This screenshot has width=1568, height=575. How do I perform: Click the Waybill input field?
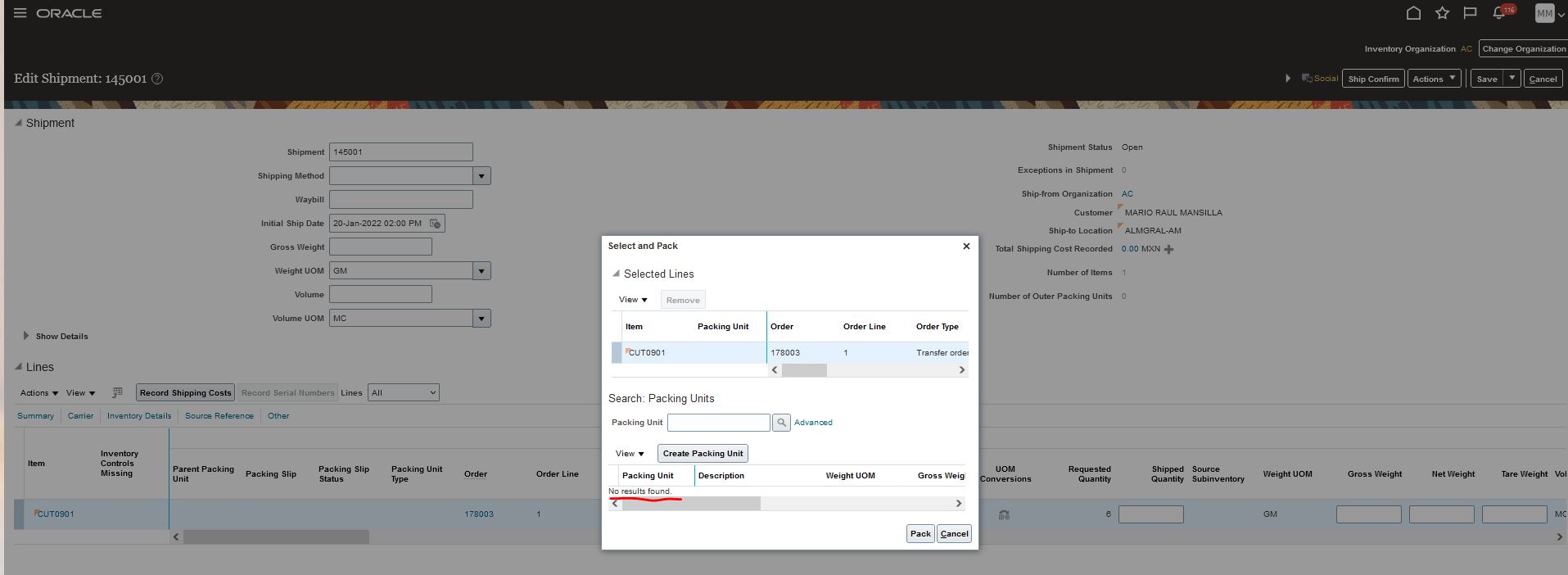400,199
